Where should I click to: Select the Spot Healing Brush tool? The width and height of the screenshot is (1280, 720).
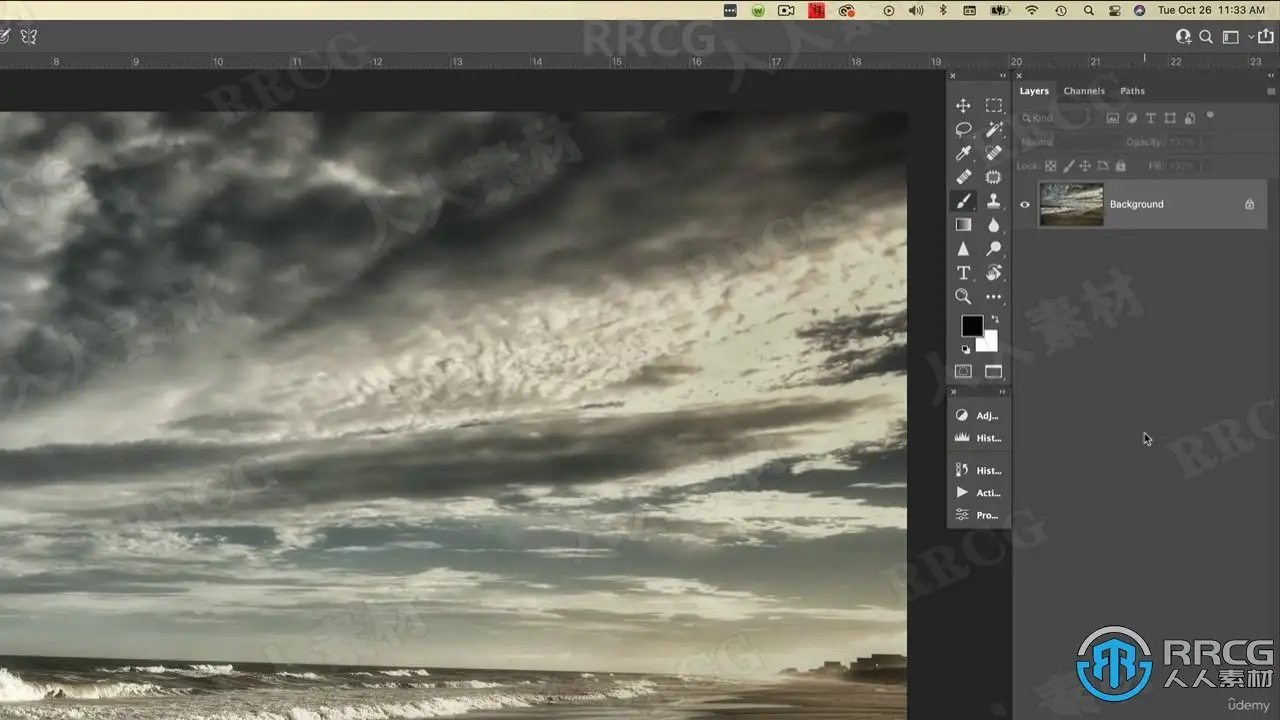(993, 153)
